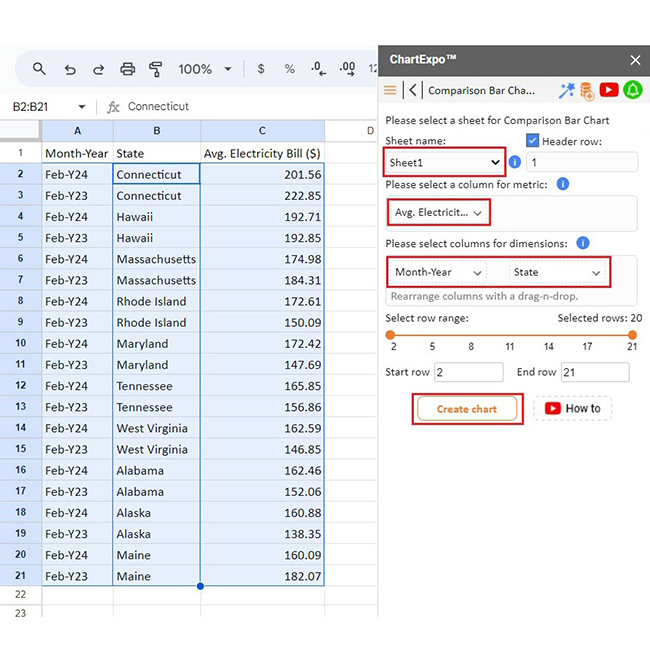Select the paint format roller icon
This screenshot has width=650, height=662.
coord(155,69)
